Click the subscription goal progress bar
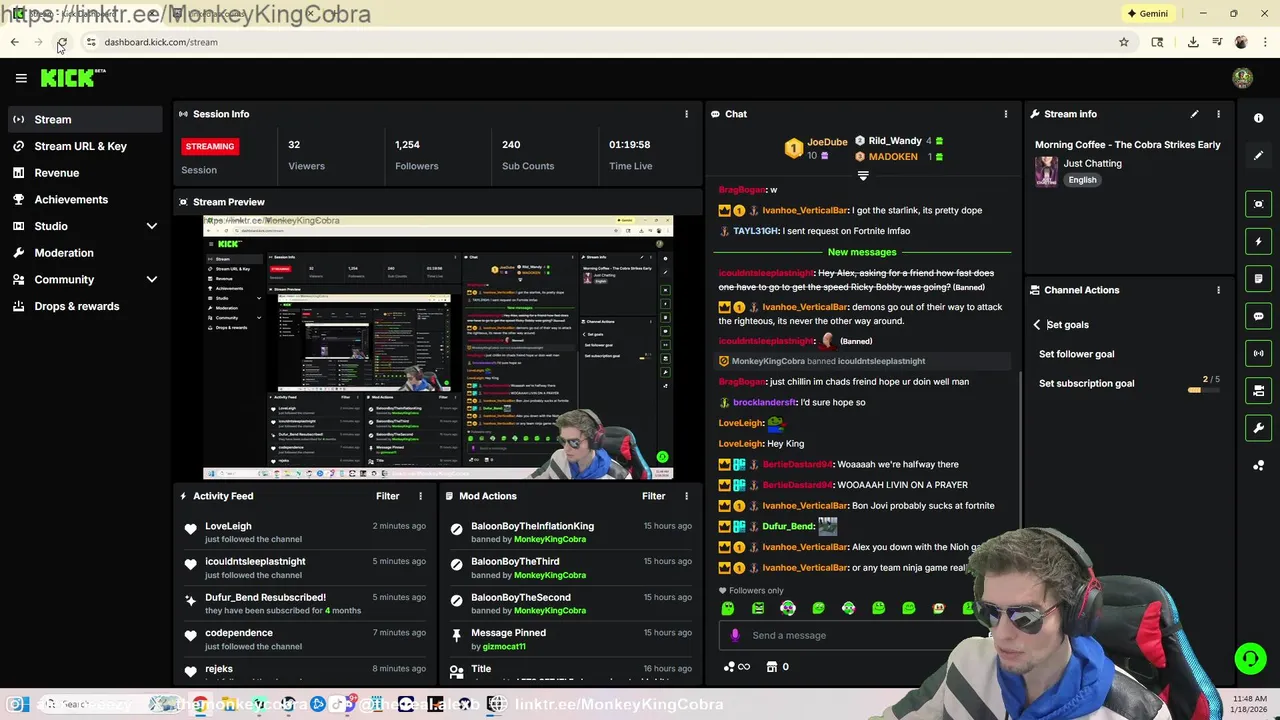1280x720 pixels. coord(1203,390)
